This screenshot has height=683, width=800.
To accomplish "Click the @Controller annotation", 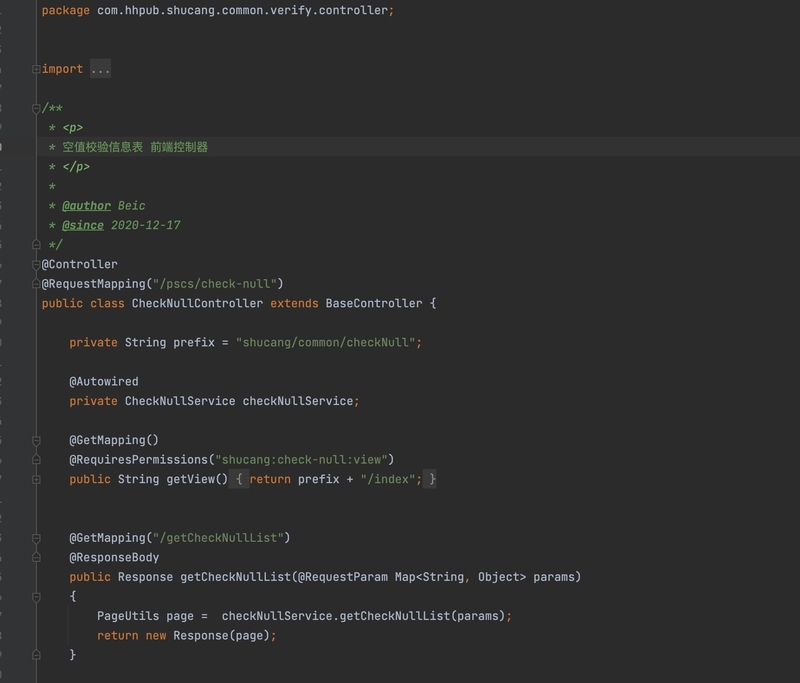I will tap(80, 264).
